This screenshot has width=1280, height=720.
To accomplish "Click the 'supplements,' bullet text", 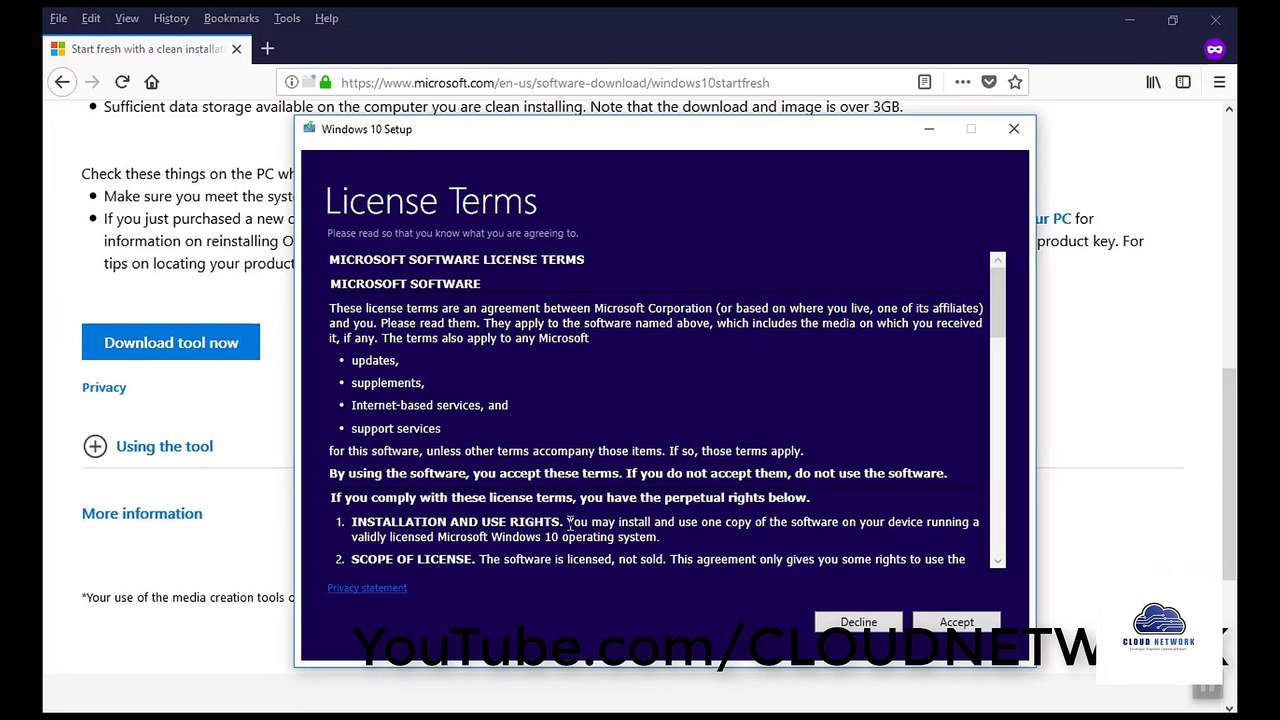I will 388,383.
